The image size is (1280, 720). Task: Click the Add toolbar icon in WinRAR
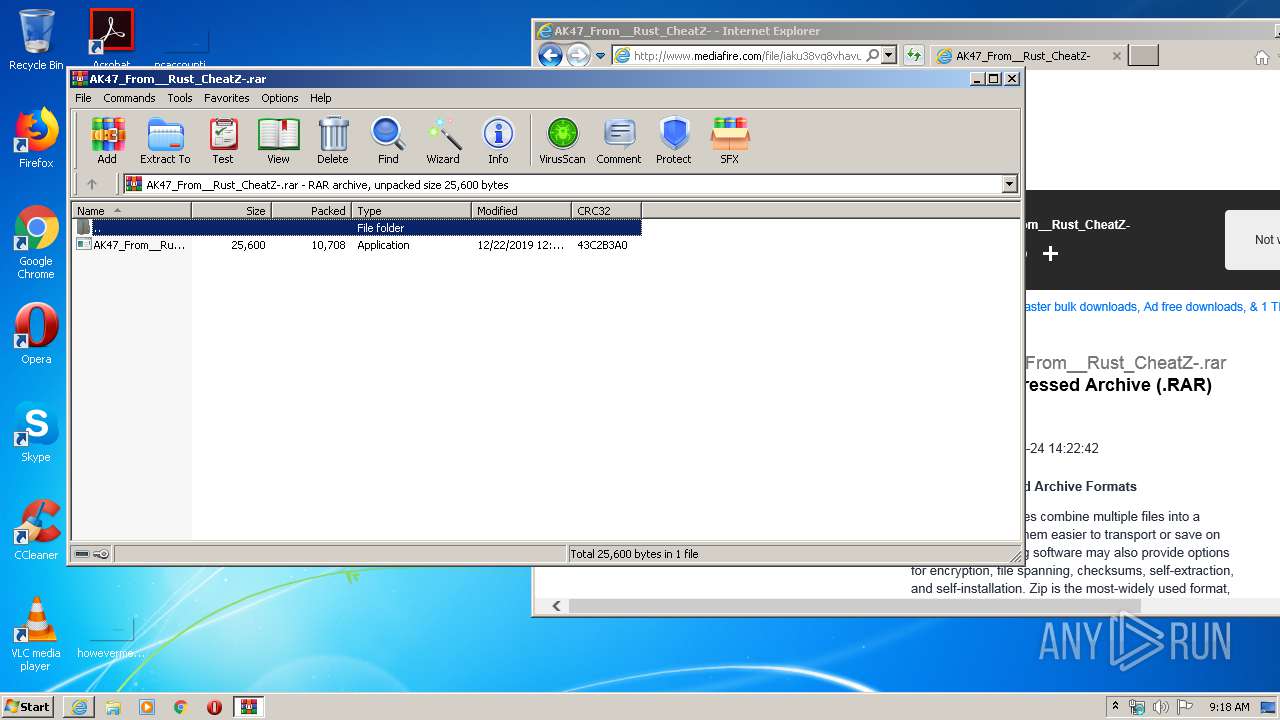[106, 140]
